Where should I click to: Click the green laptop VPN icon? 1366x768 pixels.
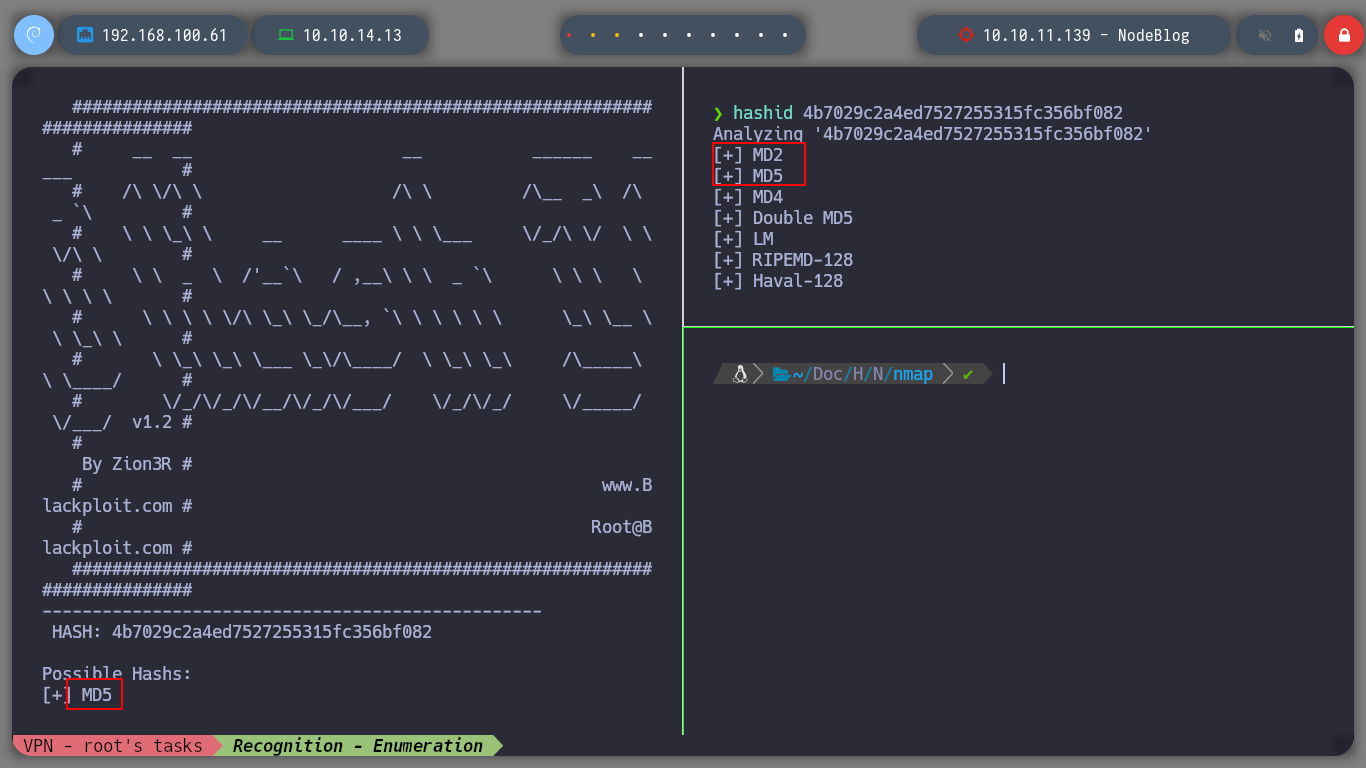tap(286, 35)
